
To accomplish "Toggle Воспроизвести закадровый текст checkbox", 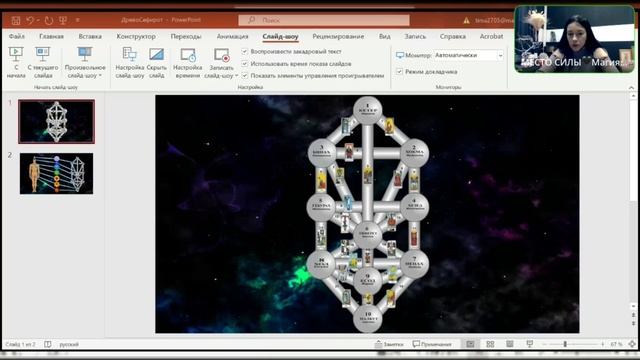I will coord(244,51).
